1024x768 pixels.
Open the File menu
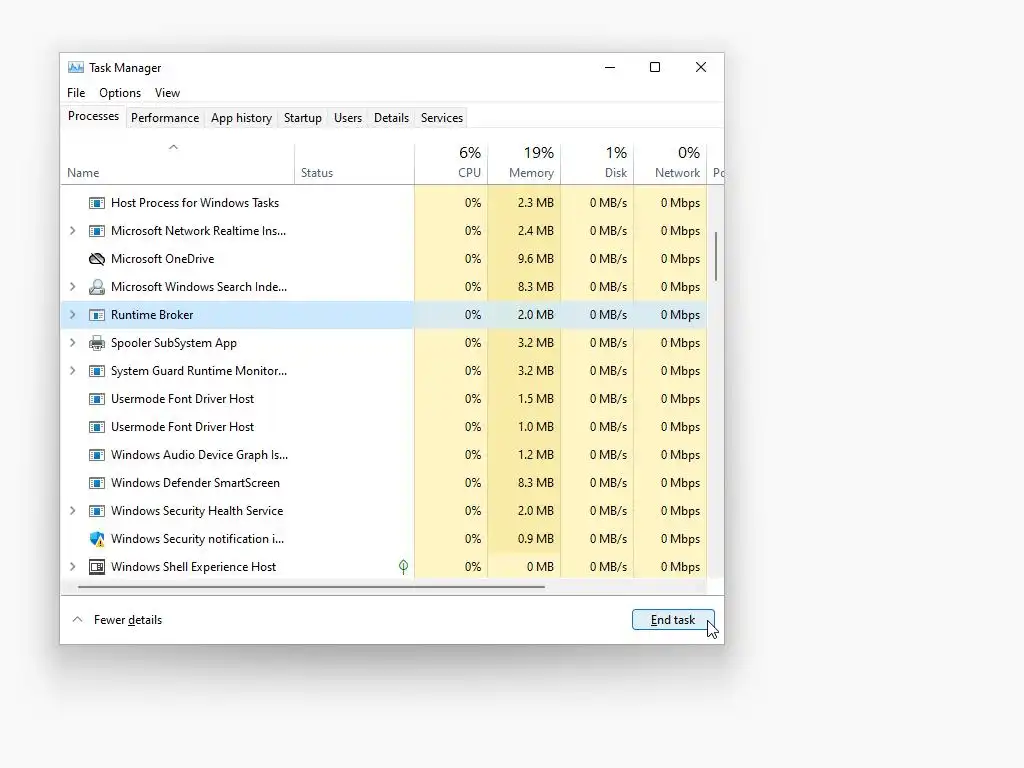[x=76, y=93]
